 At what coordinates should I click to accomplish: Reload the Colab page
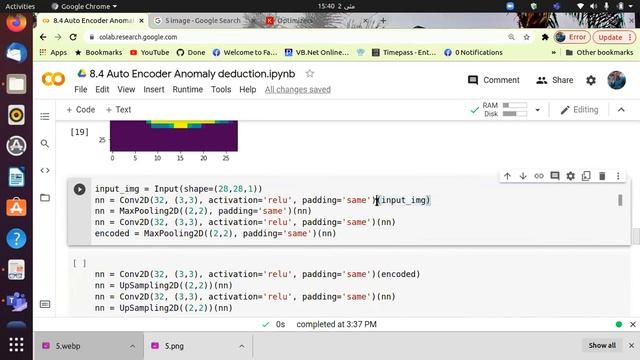point(73,37)
